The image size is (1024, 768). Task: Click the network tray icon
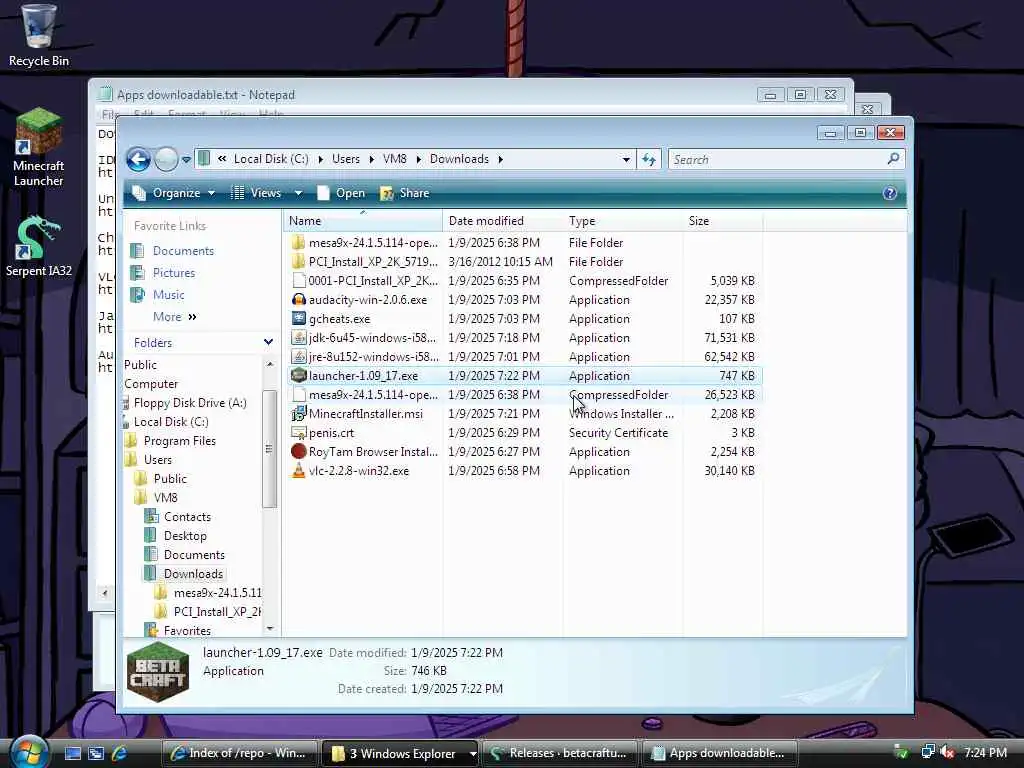point(927,752)
